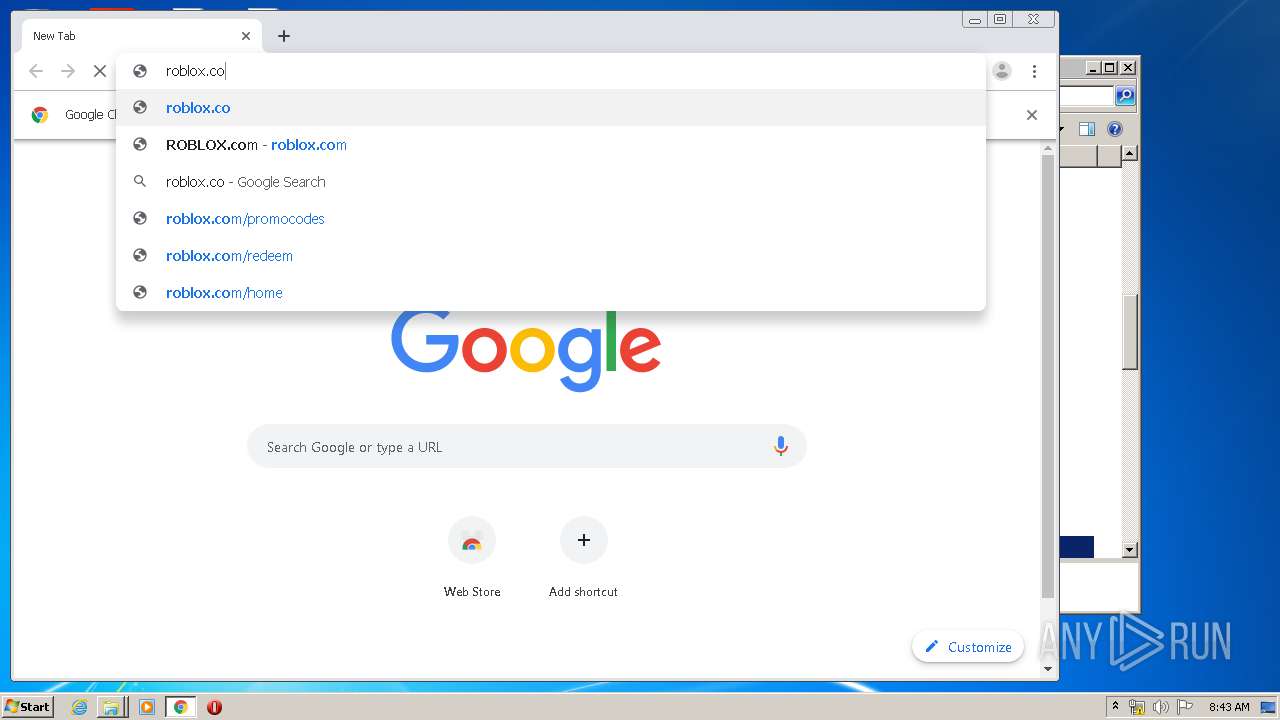Click the address bar with roblox.co
Screen dimensions: 1280x720
tap(550, 71)
